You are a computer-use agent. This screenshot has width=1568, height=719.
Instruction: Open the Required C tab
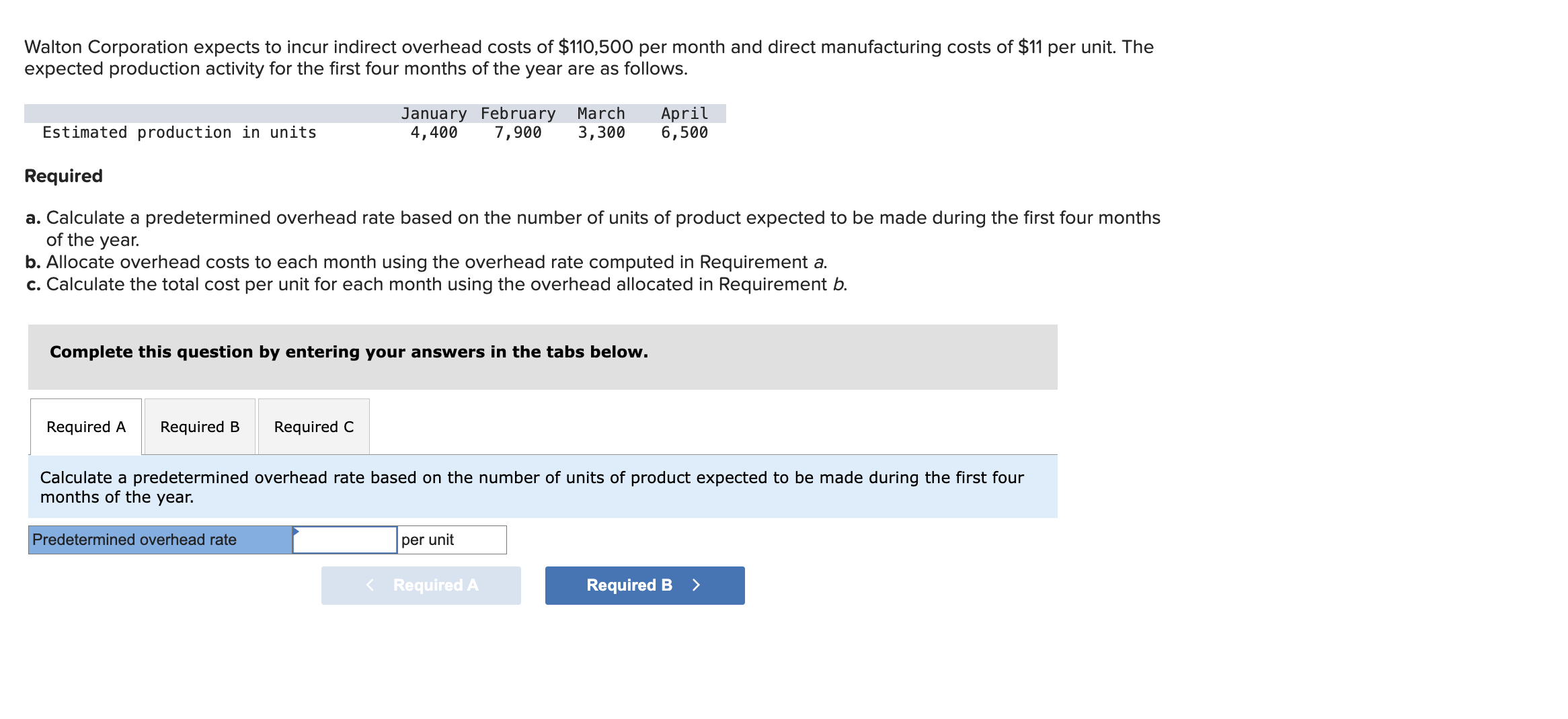(313, 427)
